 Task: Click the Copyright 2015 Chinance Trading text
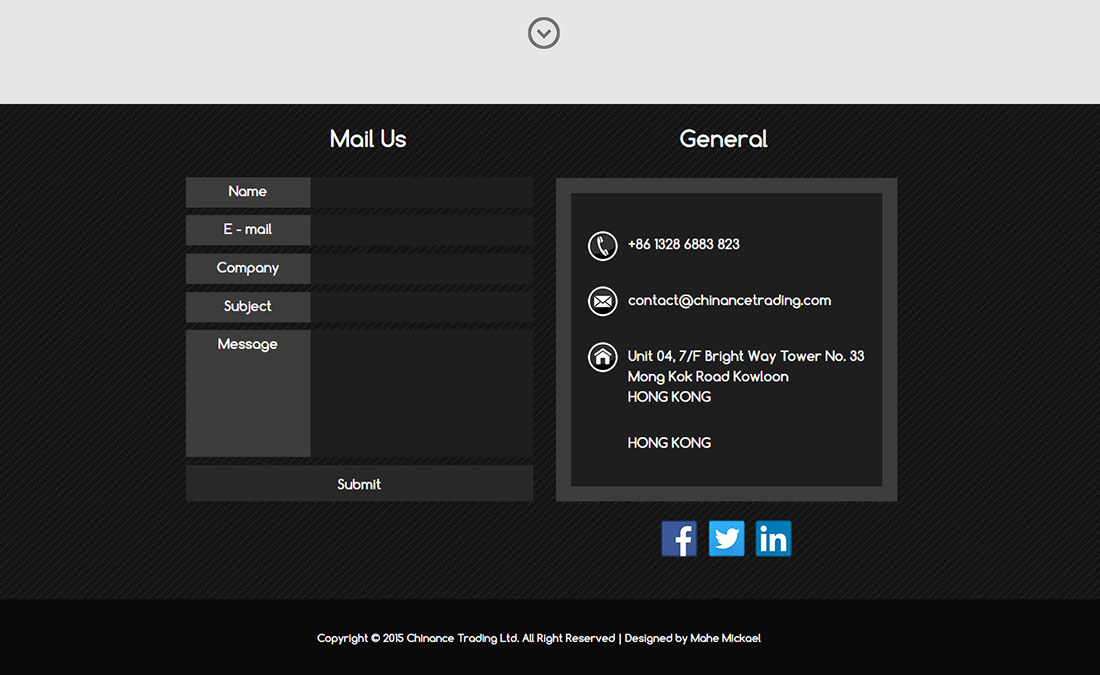[465, 638]
